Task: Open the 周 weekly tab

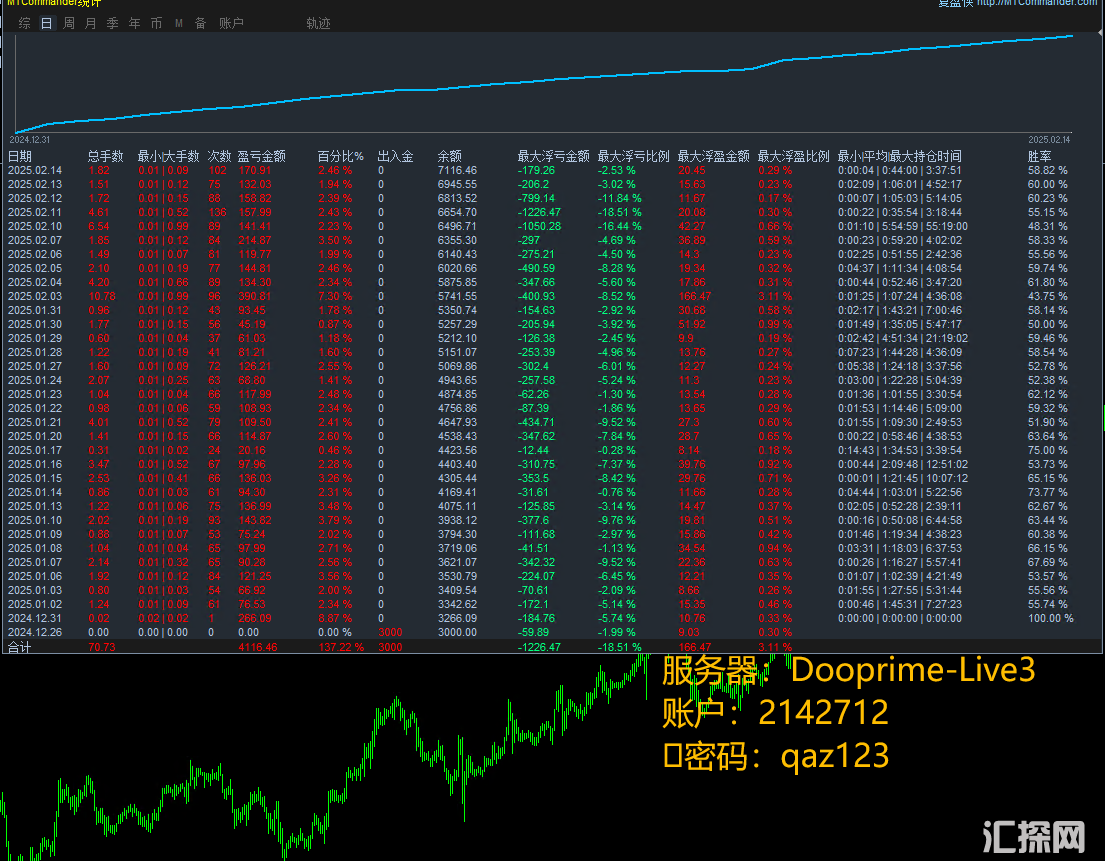Action: [x=68, y=23]
